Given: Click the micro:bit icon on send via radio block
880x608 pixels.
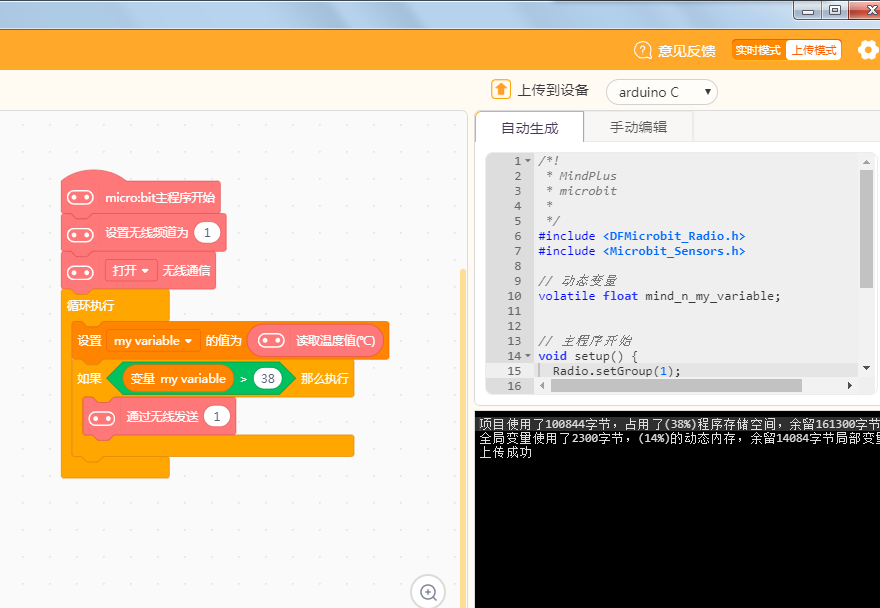Looking at the screenshot, I should tap(102, 418).
